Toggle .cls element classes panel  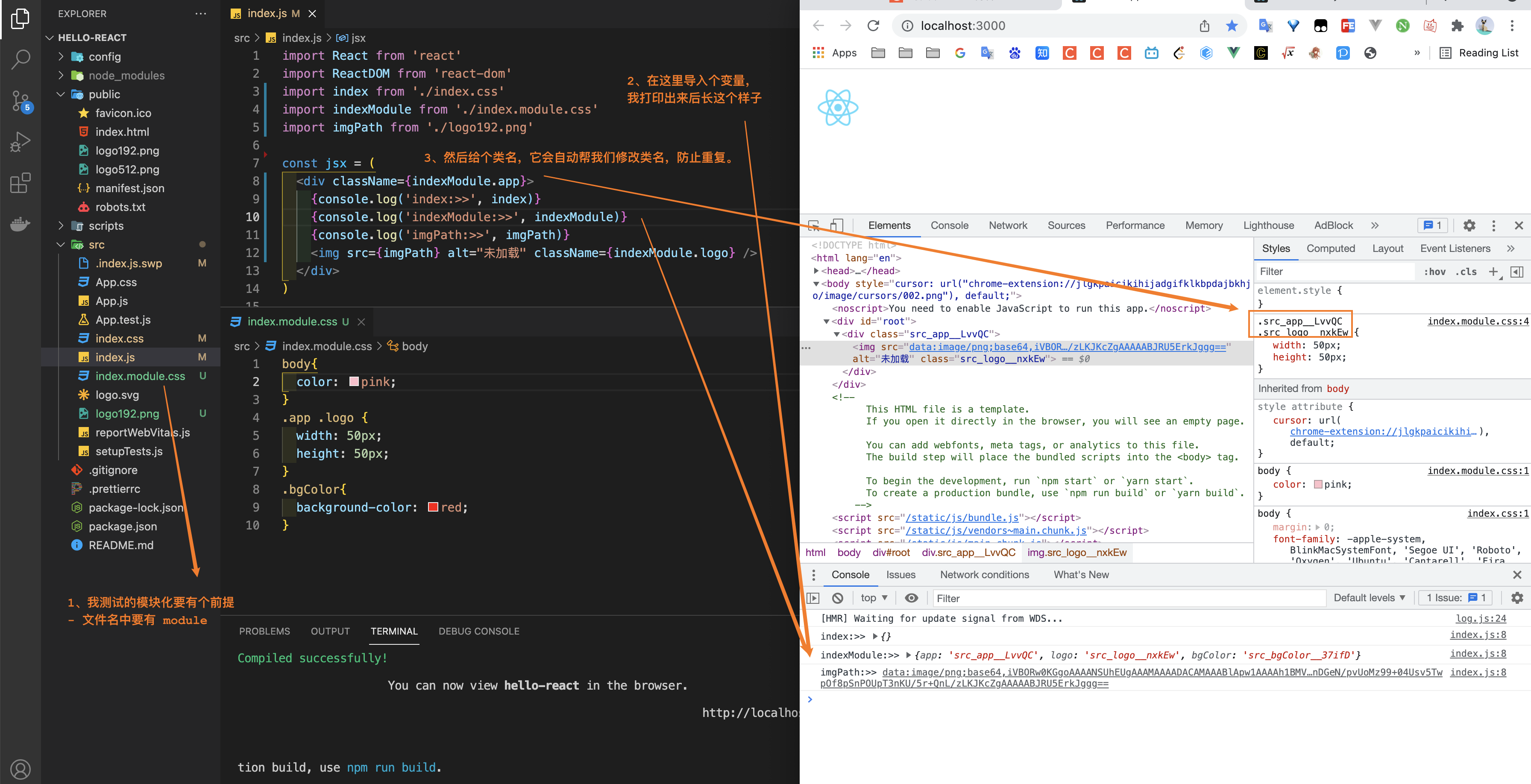coord(1466,272)
